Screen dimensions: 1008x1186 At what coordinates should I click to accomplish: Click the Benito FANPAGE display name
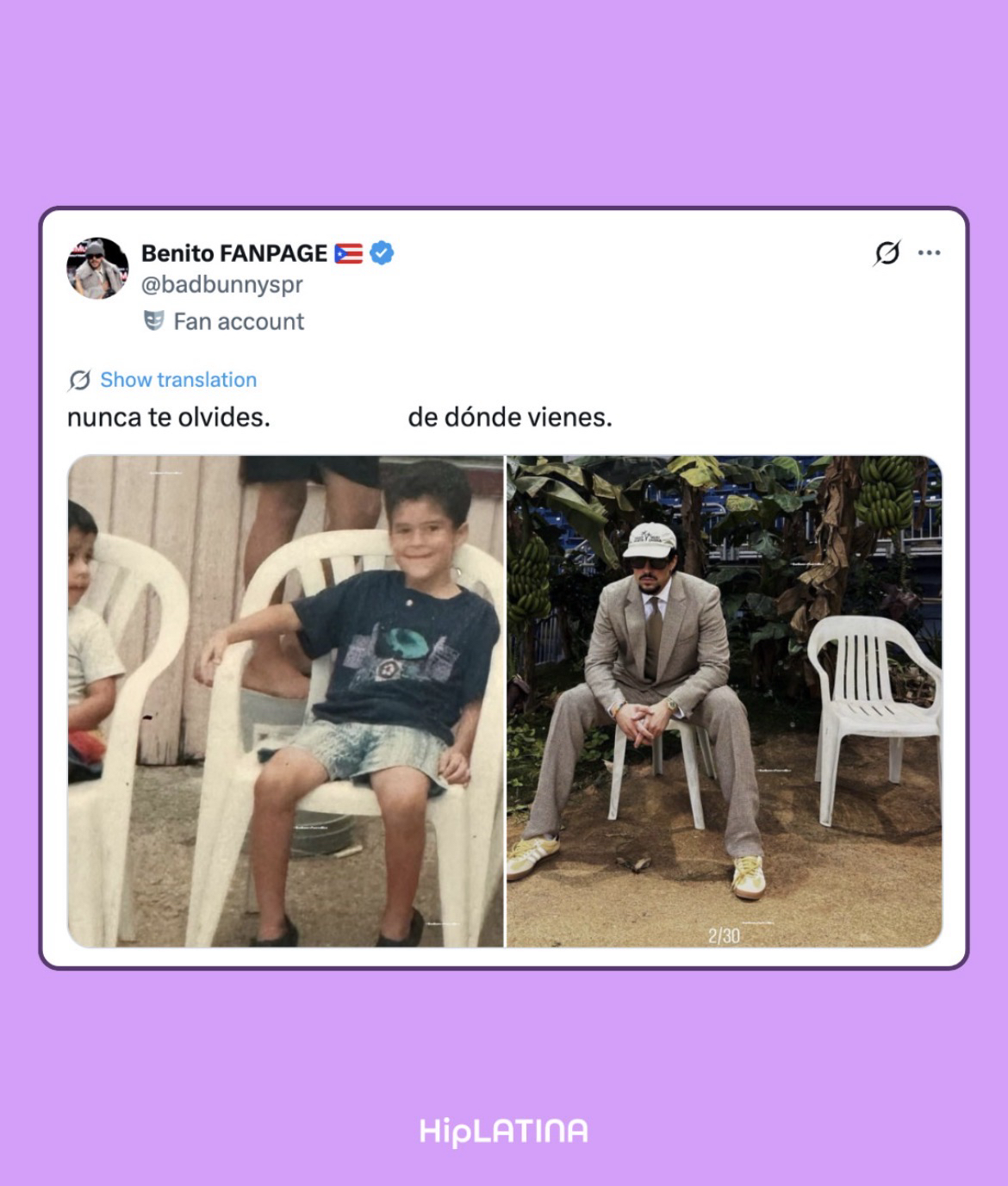[x=234, y=253]
